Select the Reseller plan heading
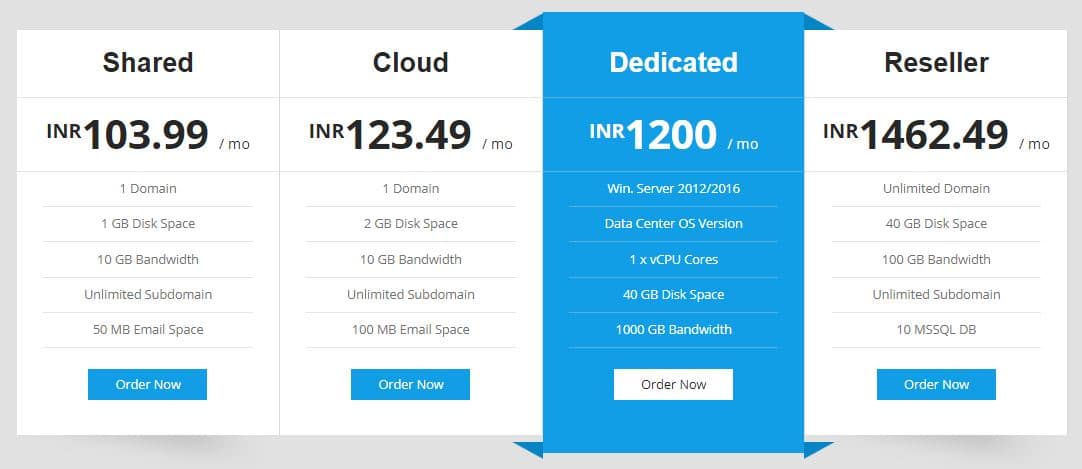1082x469 pixels. click(936, 63)
